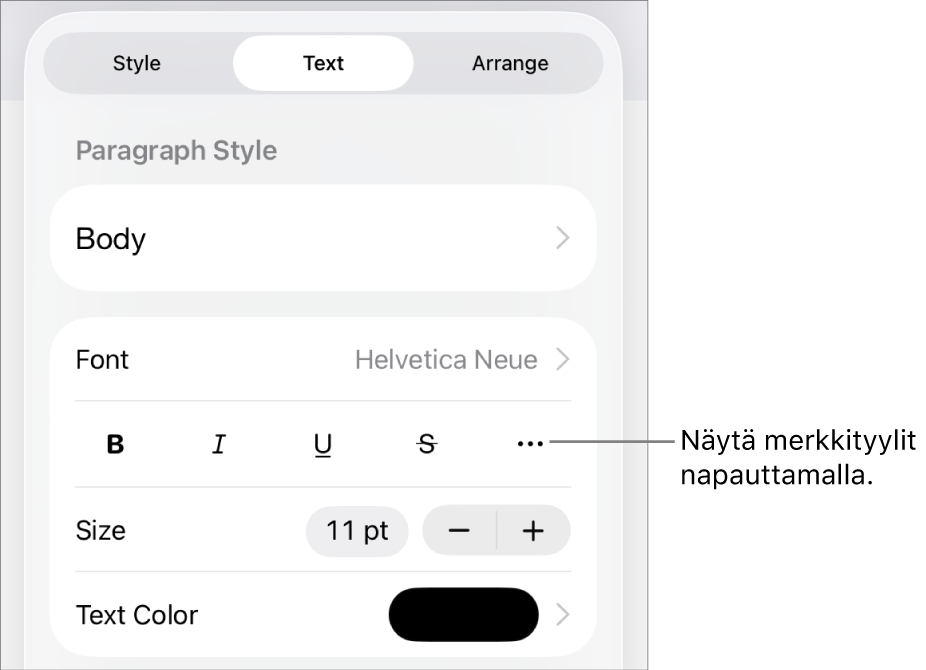Expand the Text Color chevron

coord(563,615)
